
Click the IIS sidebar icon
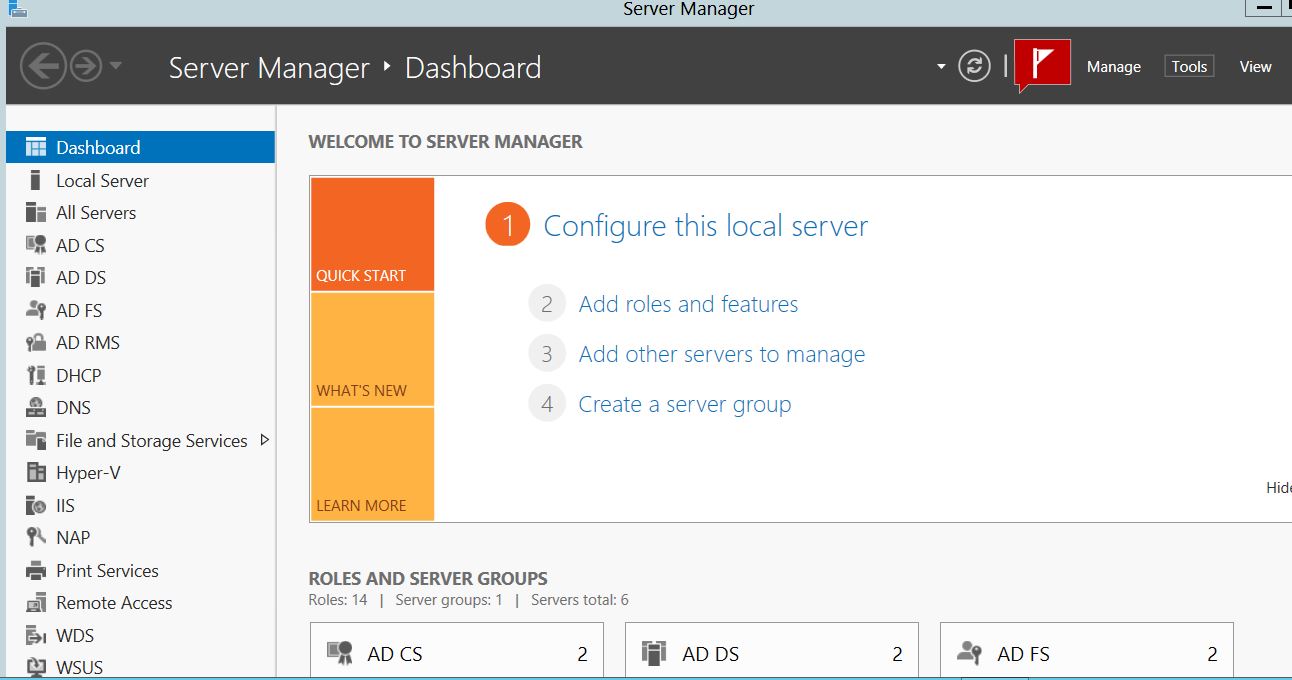(x=36, y=506)
